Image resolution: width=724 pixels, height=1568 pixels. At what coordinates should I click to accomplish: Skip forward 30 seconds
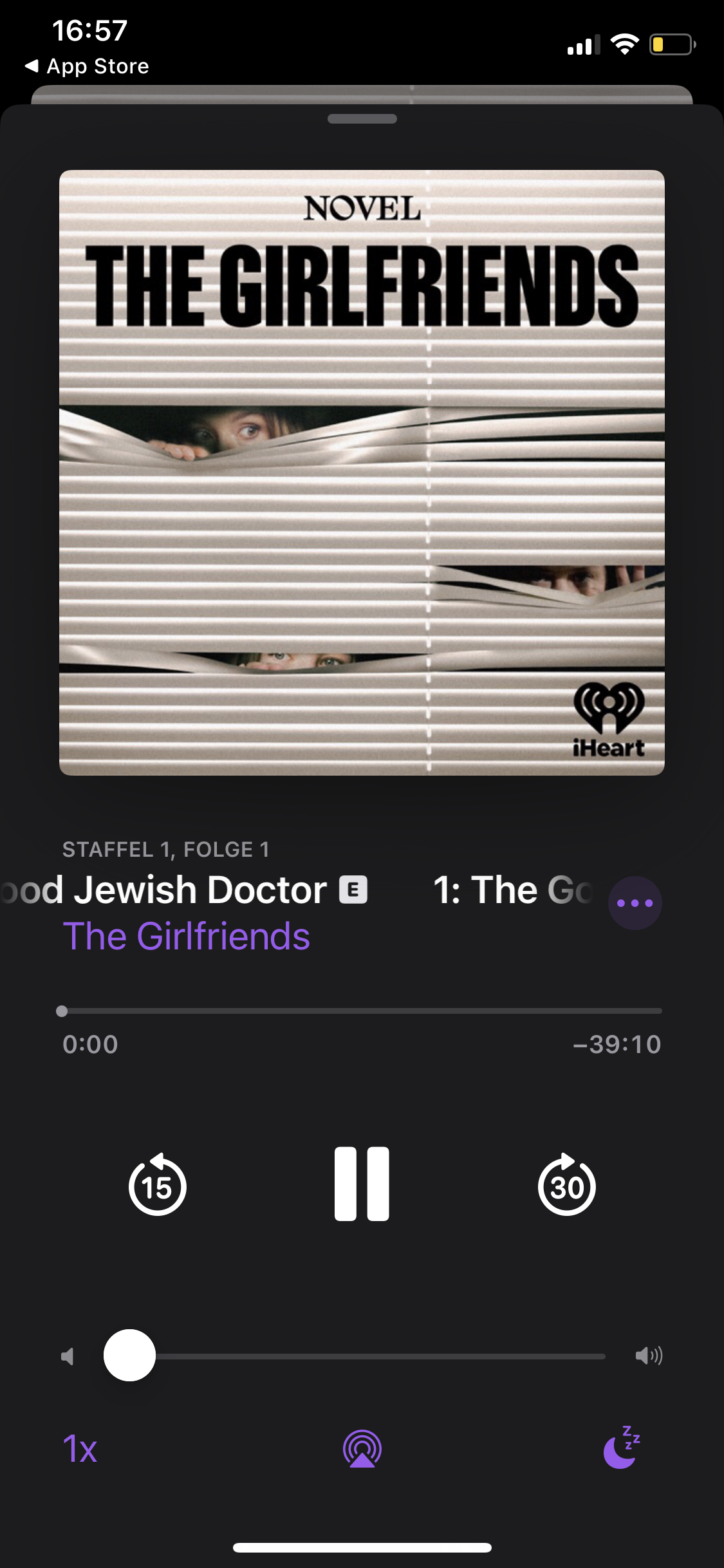point(566,1184)
